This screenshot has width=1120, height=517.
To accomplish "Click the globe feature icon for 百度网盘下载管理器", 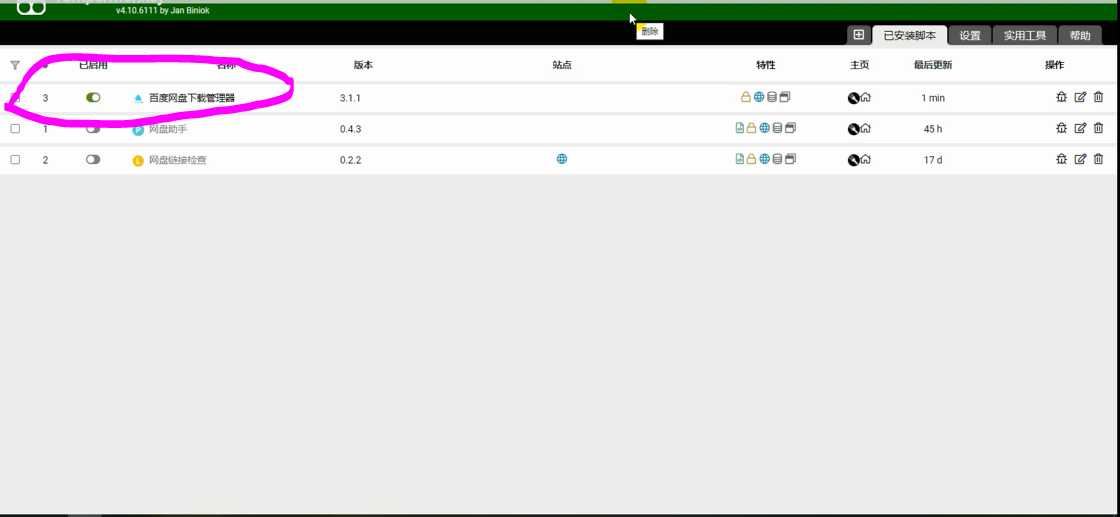I will [759, 96].
